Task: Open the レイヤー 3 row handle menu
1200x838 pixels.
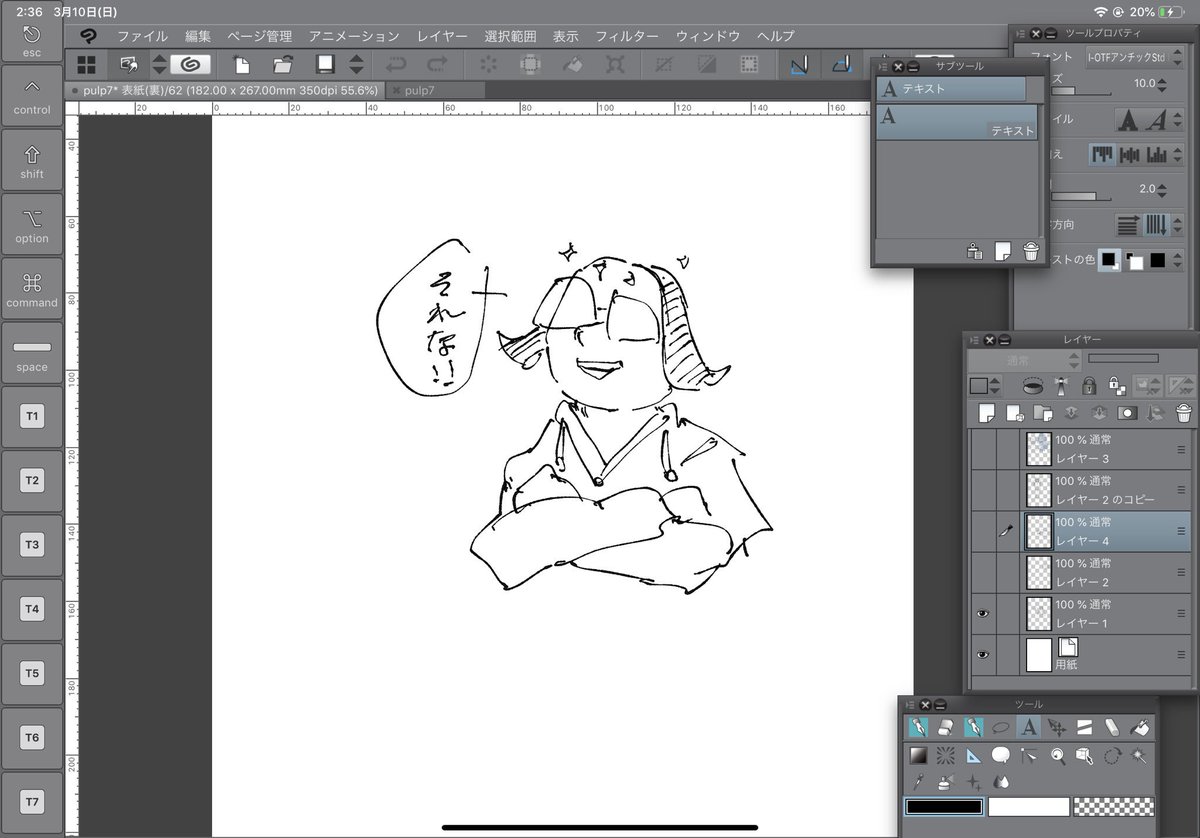Action: coord(1181,449)
